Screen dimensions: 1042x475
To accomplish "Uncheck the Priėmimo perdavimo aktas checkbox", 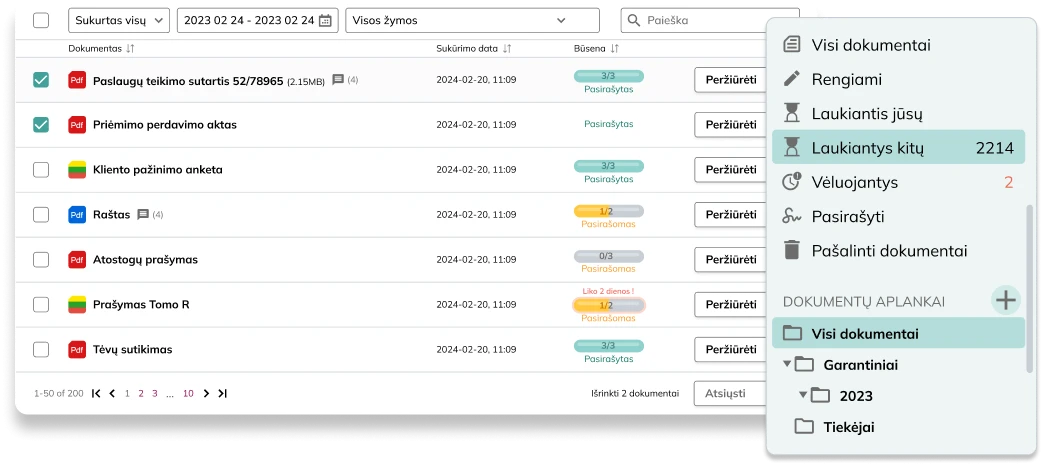I will pyautogui.click(x=41, y=125).
